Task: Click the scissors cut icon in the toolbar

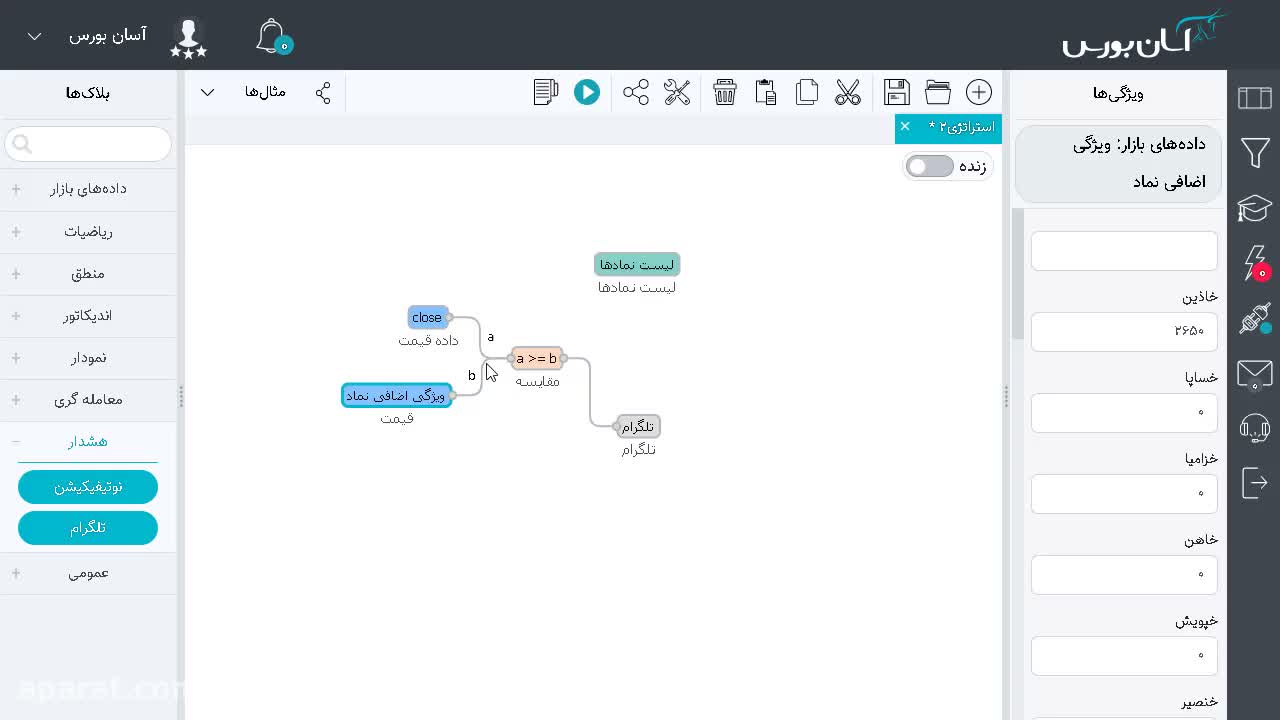Action: 848,92
